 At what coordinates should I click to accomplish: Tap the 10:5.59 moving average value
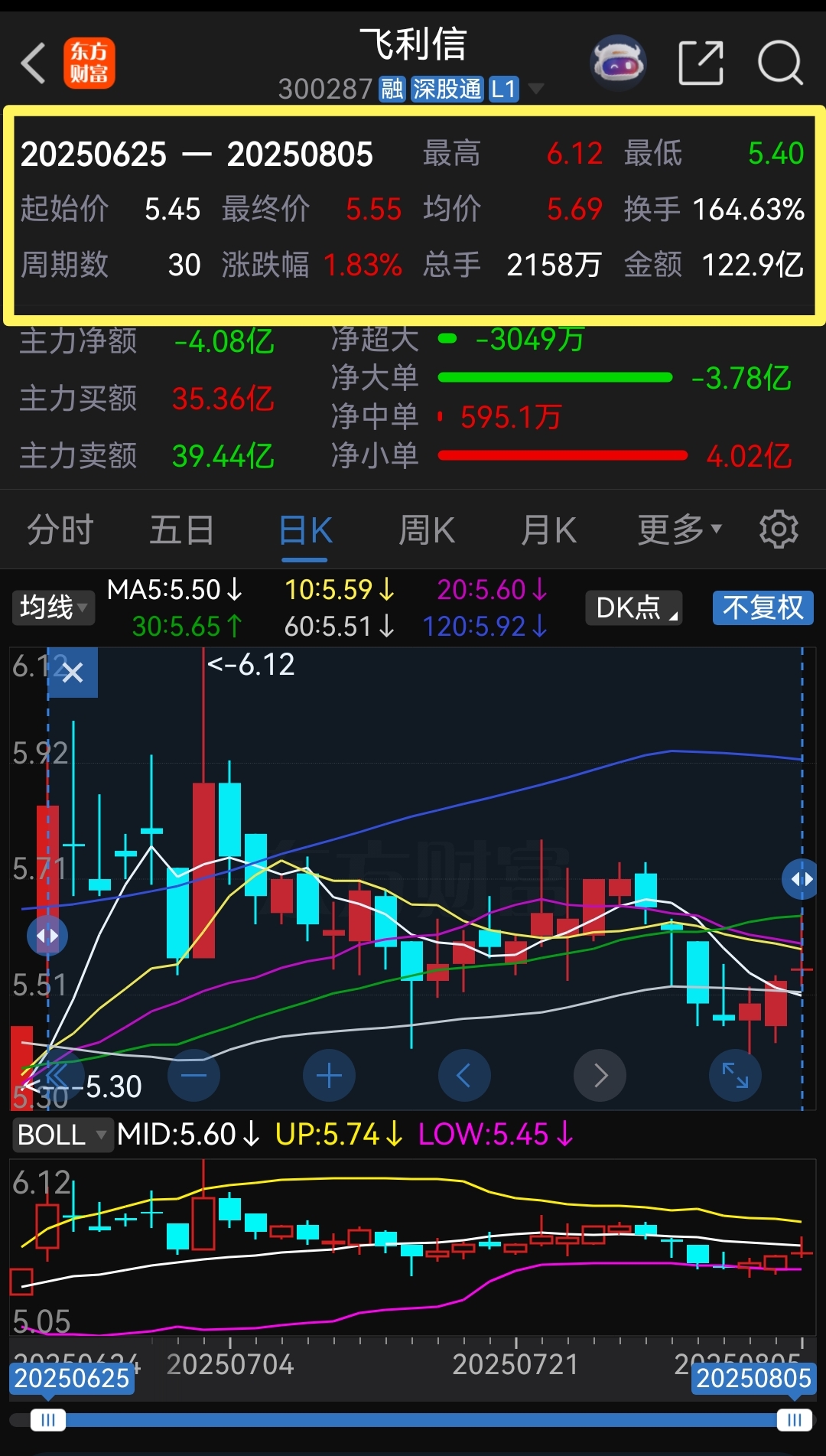tap(340, 589)
